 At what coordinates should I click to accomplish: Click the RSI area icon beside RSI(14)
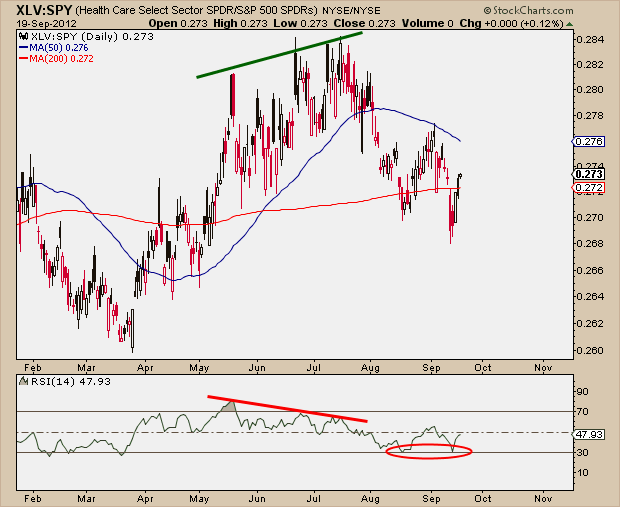(24, 381)
